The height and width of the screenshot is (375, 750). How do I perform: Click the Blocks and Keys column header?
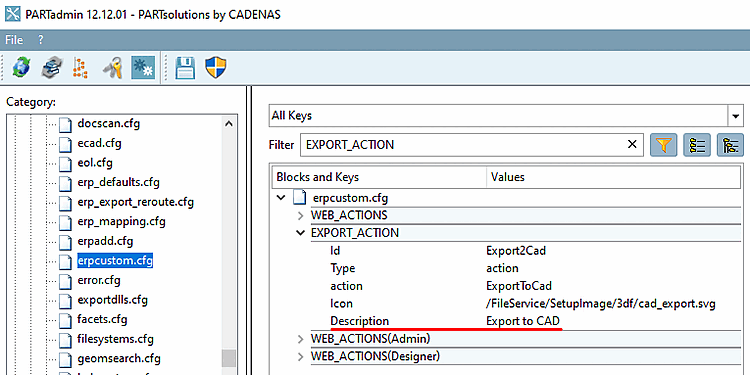pyautogui.click(x=379, y=177)
